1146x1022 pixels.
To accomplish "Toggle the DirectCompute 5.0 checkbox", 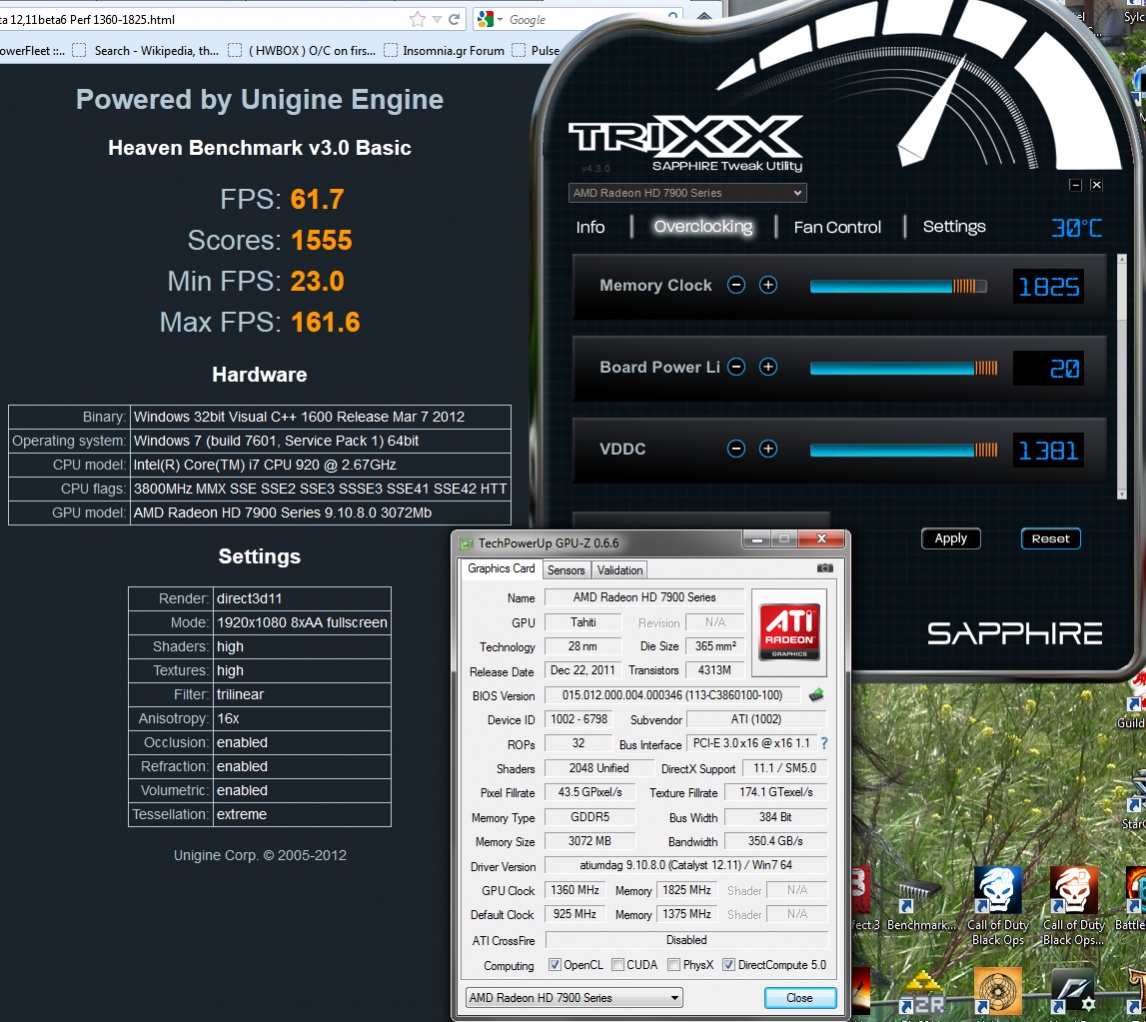I will 729,965.
